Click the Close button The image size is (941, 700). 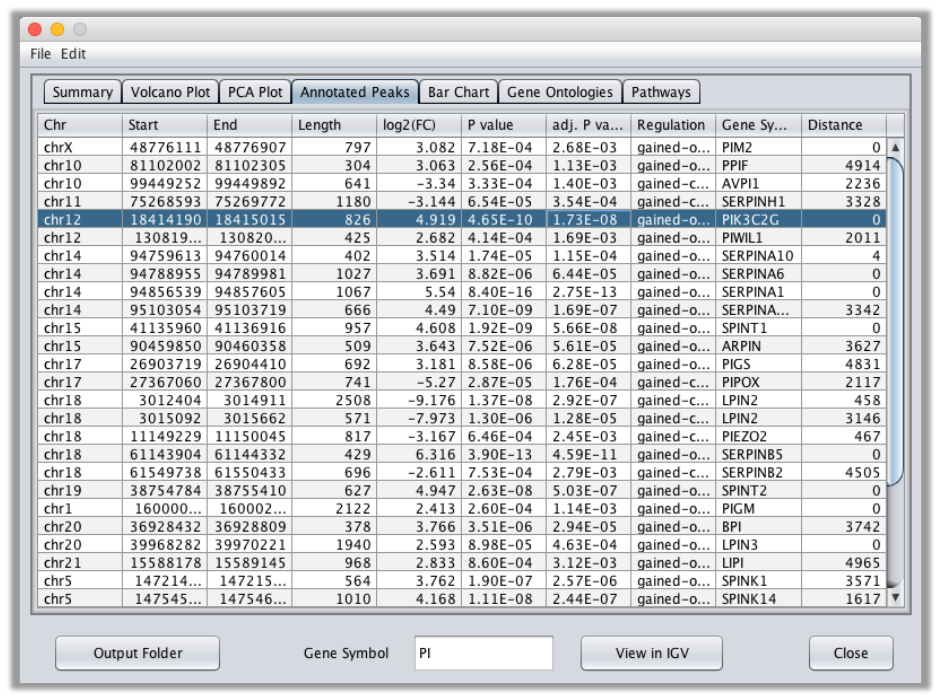850,653
